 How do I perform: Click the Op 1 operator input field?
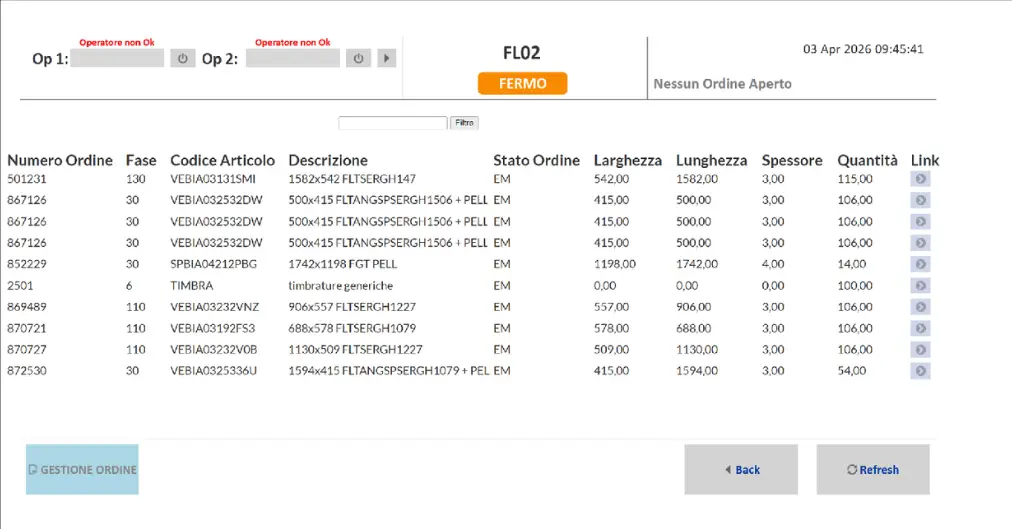point(117,59)
